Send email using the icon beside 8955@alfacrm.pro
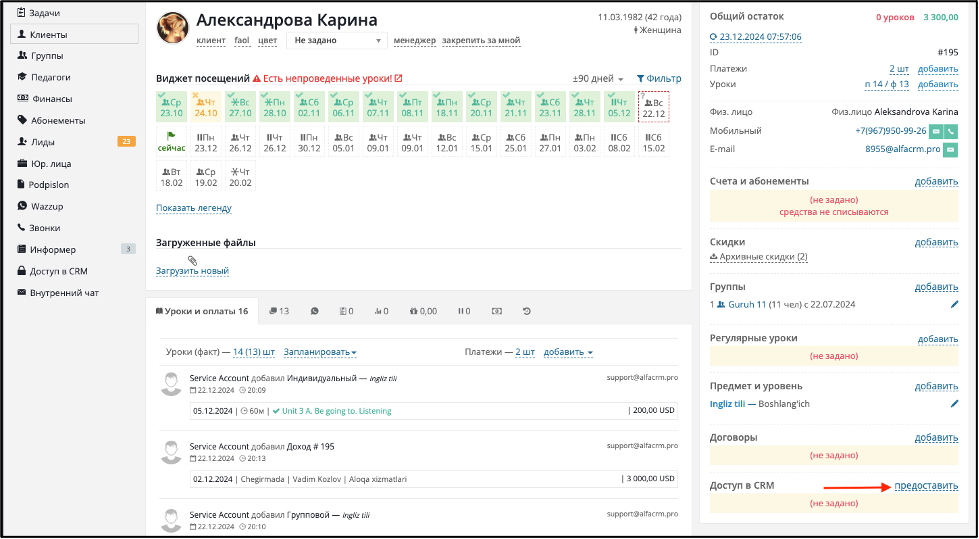This screenshot has width=979, height=539. pos(950,149)
